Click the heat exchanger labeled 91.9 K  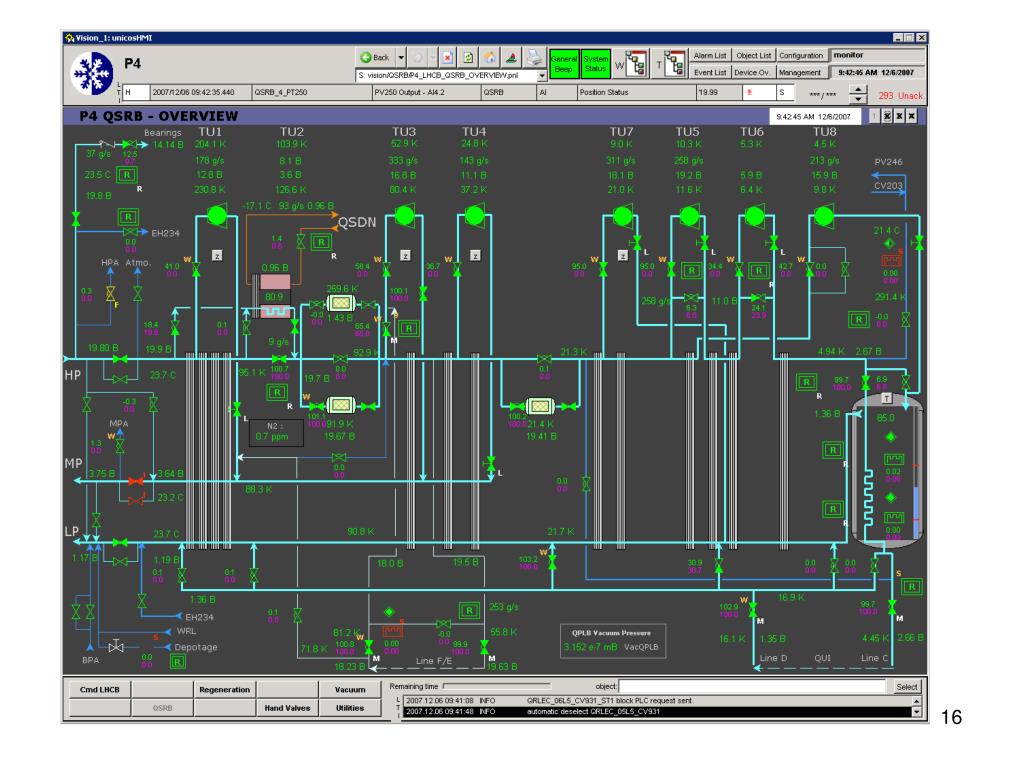pyautogui.click(x=340, y=406)
